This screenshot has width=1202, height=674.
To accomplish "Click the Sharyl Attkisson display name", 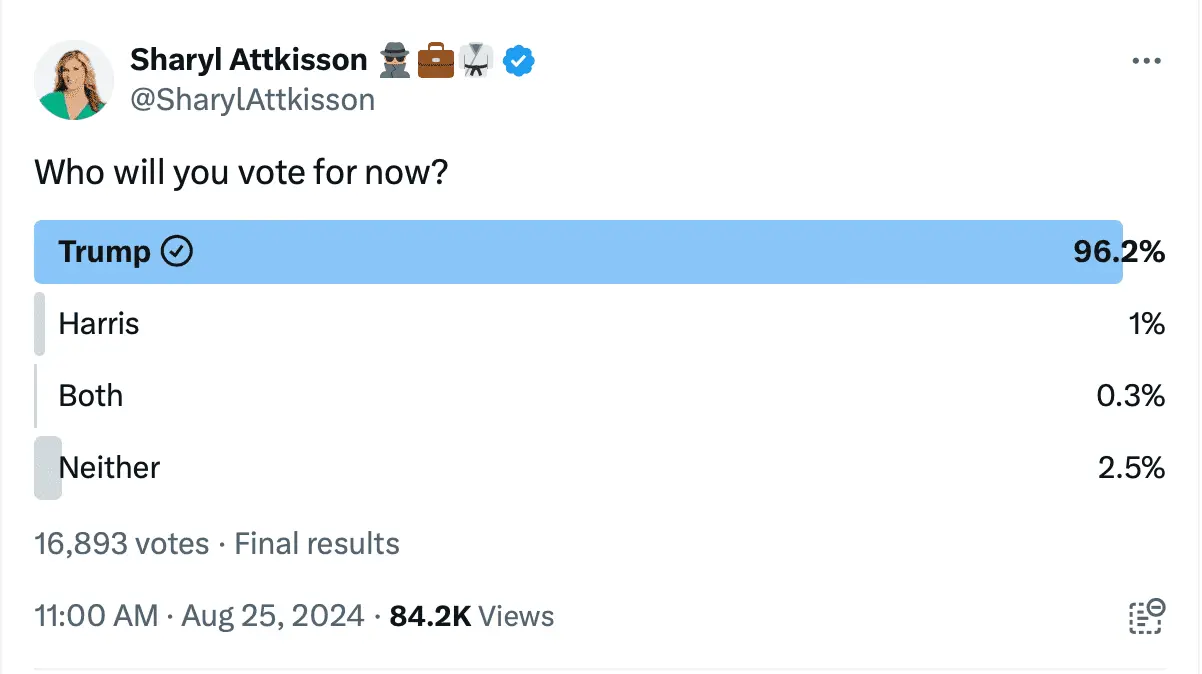I will click(249, 61).
